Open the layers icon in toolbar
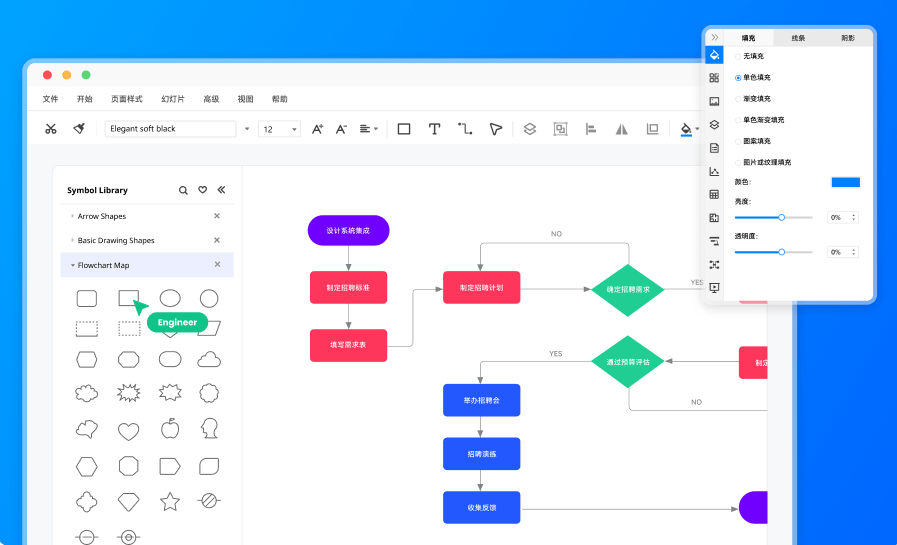The width and height of the screenshot is (897, 545). coord(531,129)
